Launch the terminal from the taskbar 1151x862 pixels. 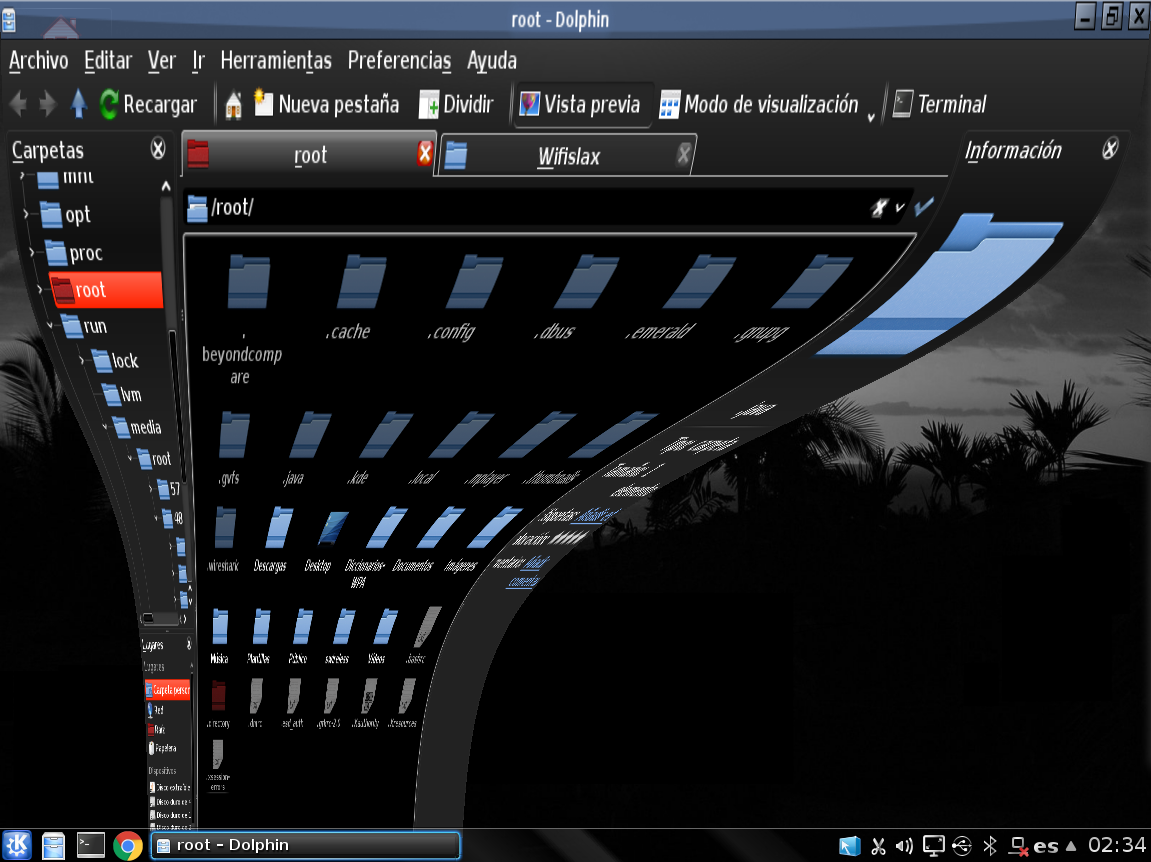click(90, 845)
